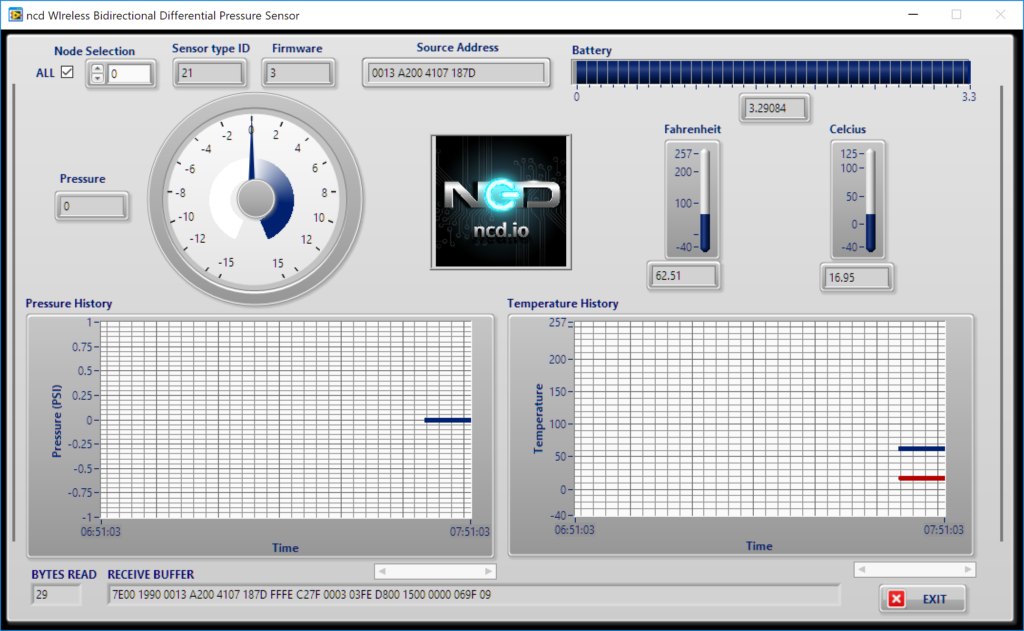Click pressure history scrollbar left arrow
The image size is (1024, 631).
tap(382, 572)
